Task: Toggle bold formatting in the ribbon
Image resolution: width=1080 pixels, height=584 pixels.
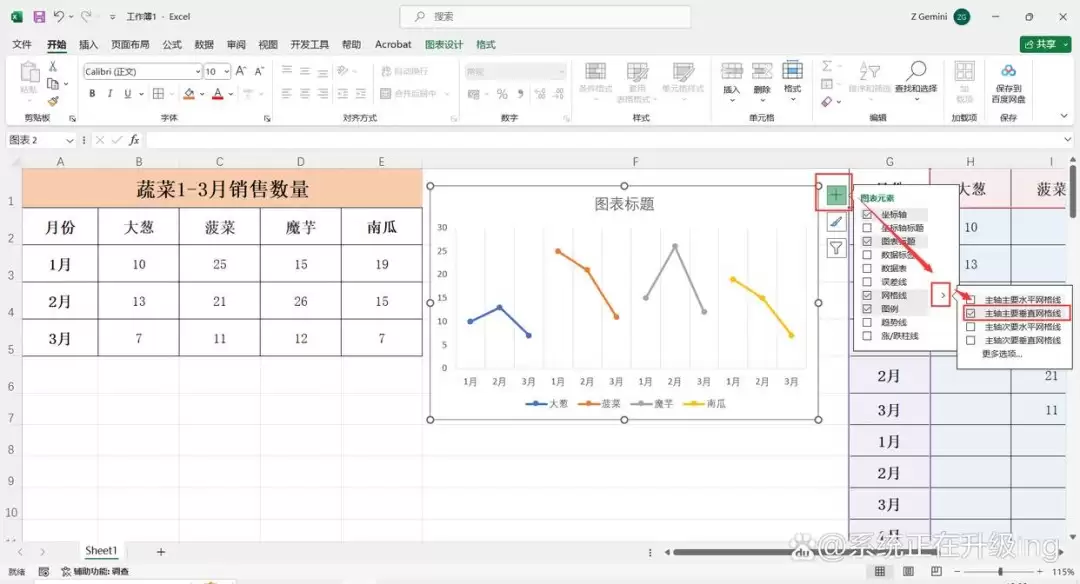Action: pyautogui.click(x=92, y=94)
